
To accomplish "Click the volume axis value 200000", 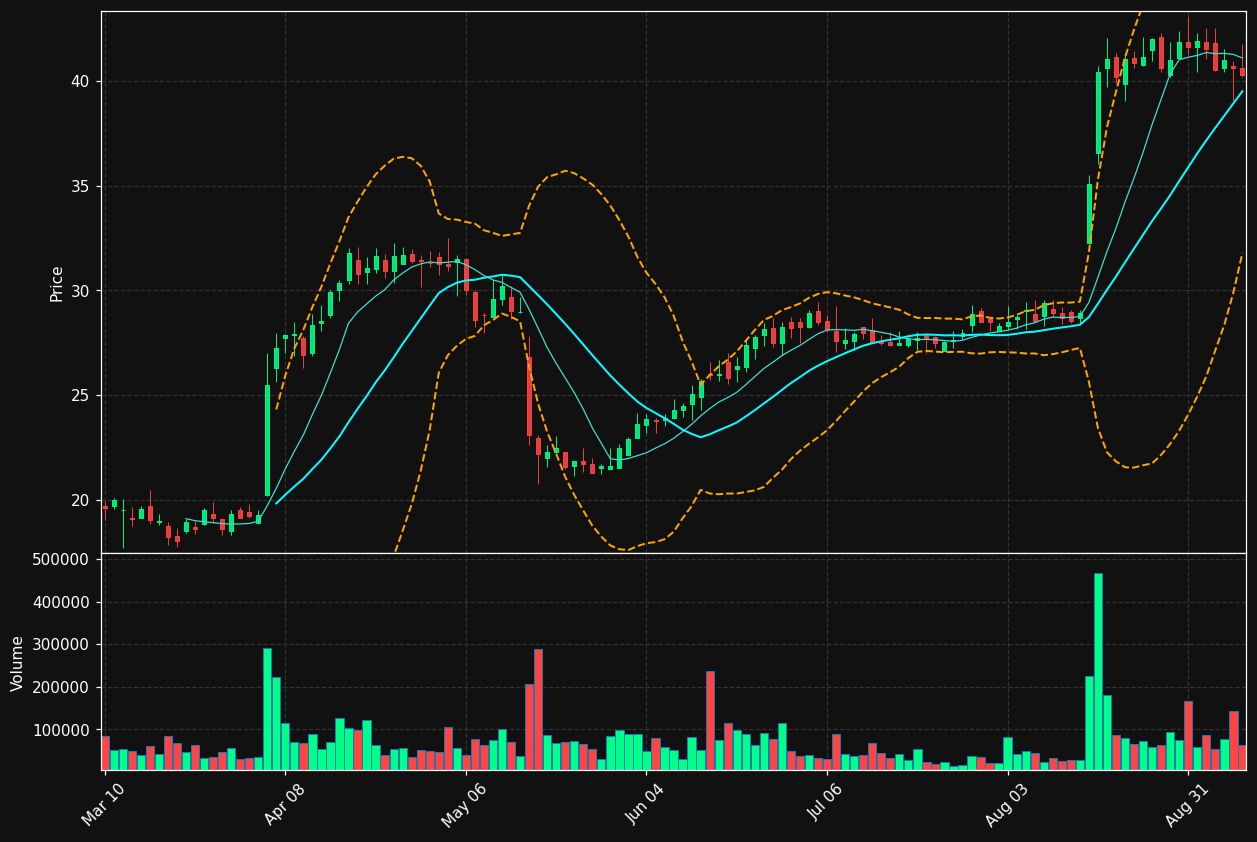I will pyautogui.click(x=61, y=688).
